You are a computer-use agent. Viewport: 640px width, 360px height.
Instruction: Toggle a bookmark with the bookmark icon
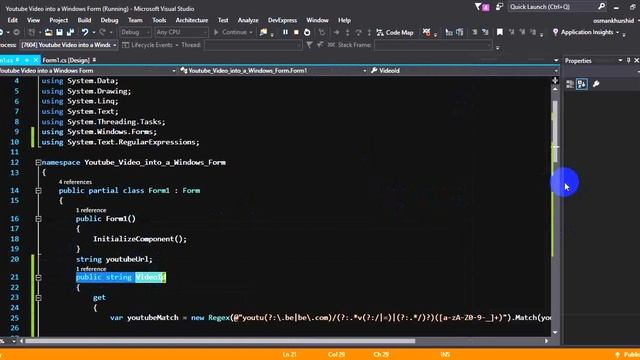[500, 32]
